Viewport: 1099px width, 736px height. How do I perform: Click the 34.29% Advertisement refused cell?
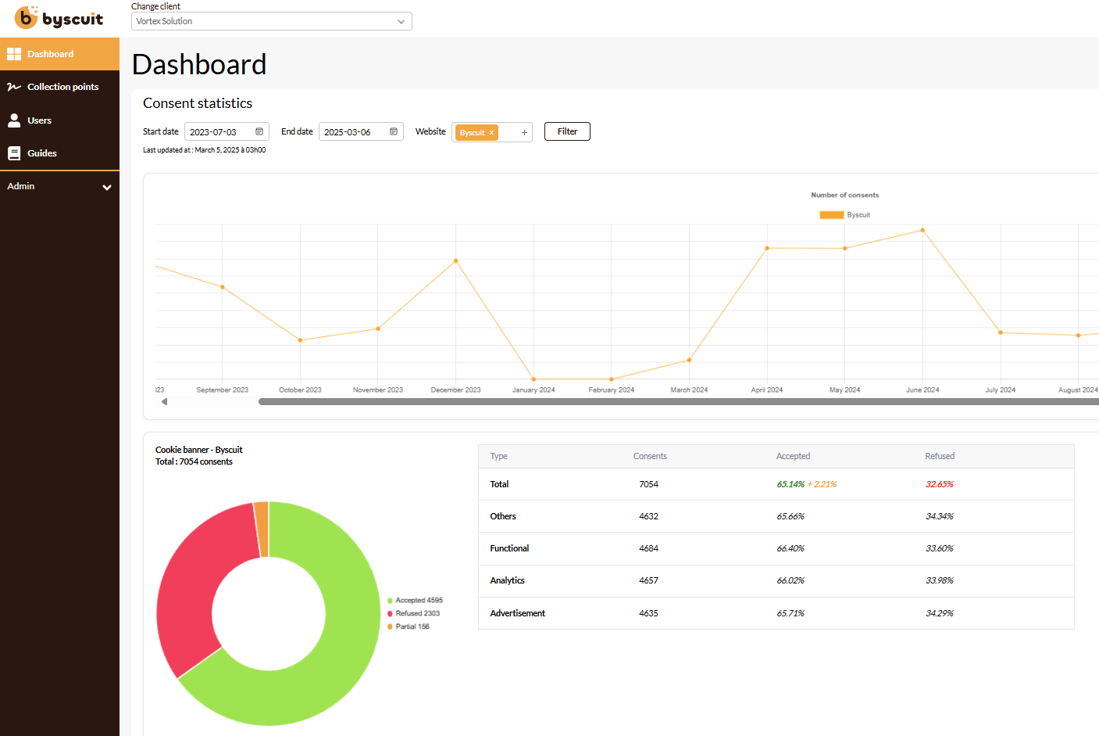tap(939, 613)
